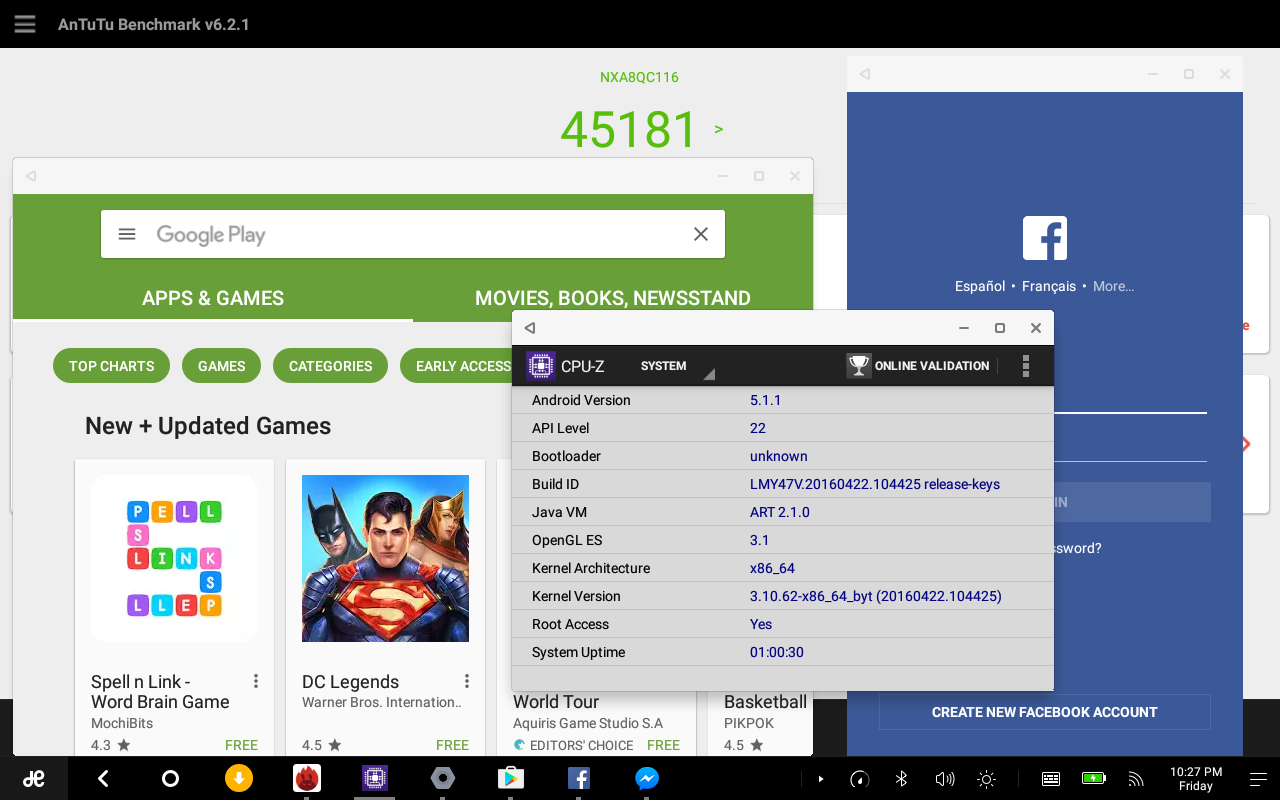
Task: Open the brightness tray icon
Action: coord(987,778)
